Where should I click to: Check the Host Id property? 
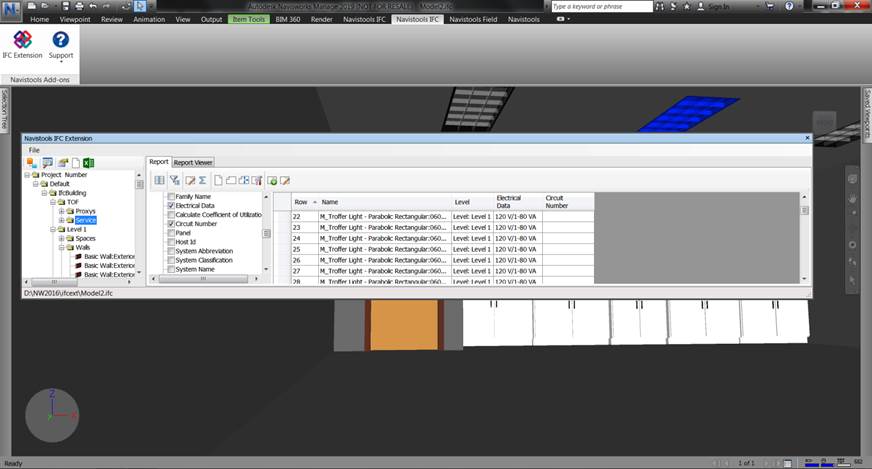point(171,242)
